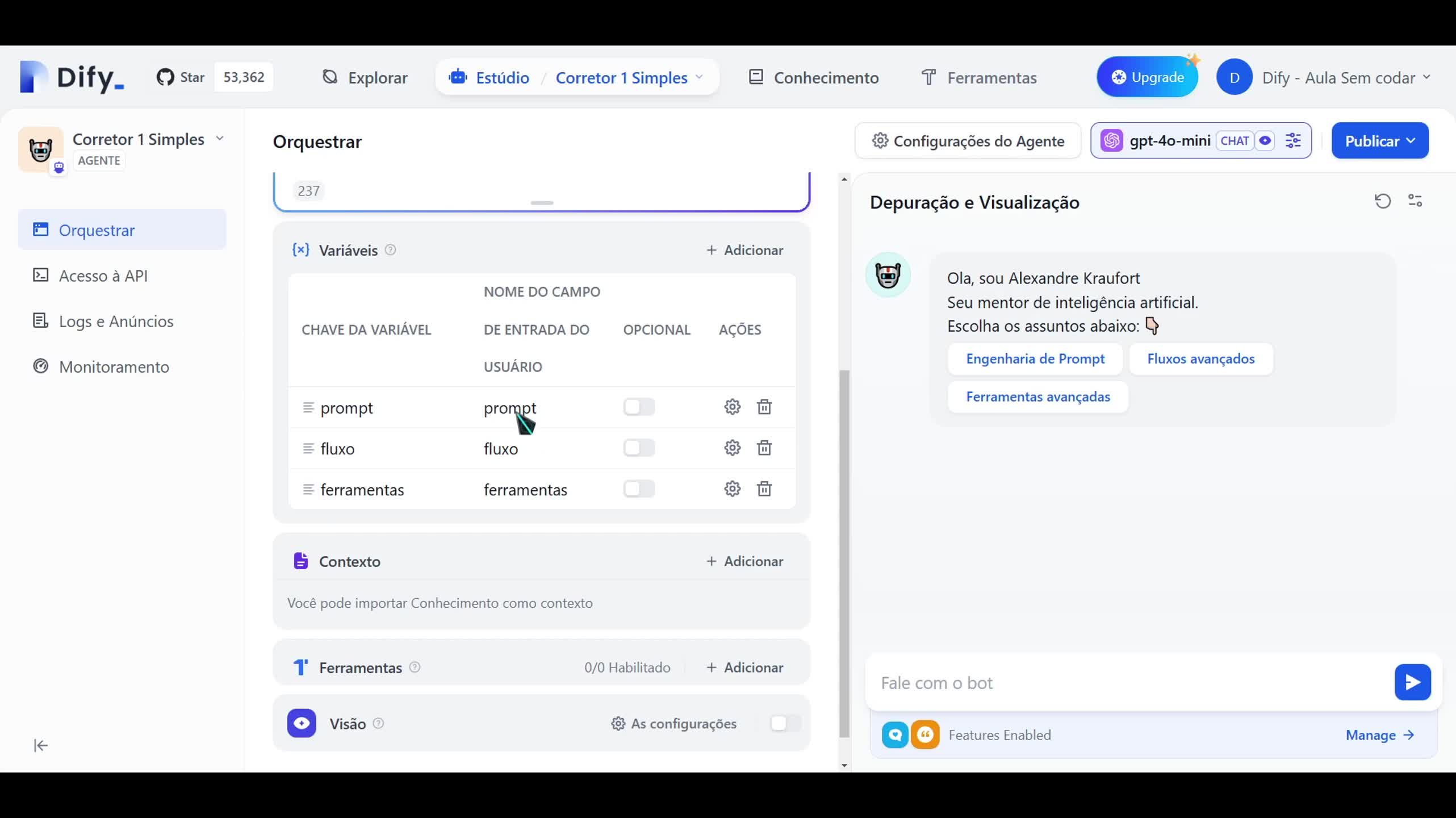The height and width of the screenshot is (818, 1456).
Task: Type in the Fale com o bot field
Action: (1107, 683)
